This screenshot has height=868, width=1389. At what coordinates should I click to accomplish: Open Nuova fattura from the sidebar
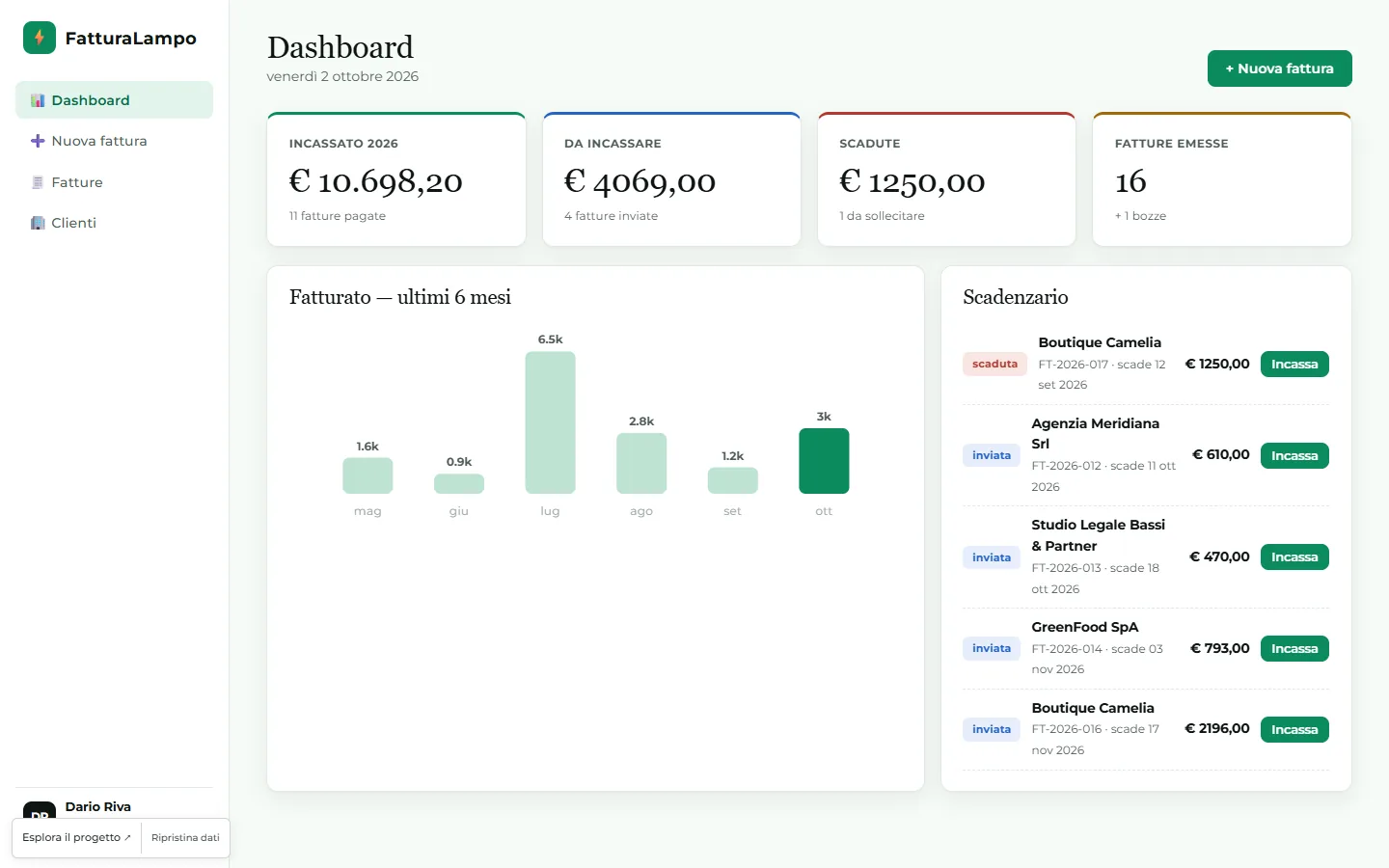[114, 141]
